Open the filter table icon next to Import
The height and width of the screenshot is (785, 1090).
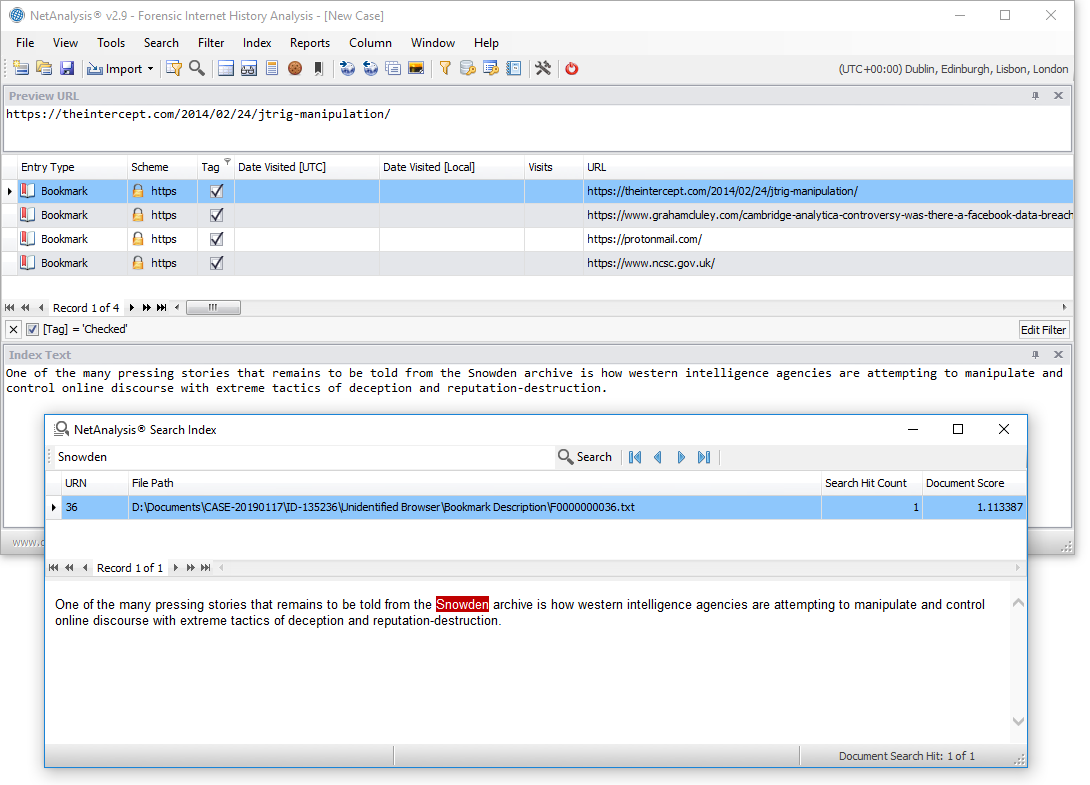point(174,68)
